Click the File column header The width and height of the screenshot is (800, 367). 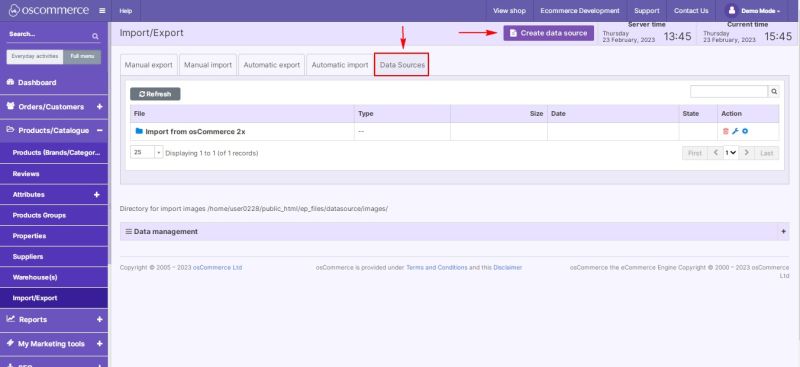(x=242, y=114)
